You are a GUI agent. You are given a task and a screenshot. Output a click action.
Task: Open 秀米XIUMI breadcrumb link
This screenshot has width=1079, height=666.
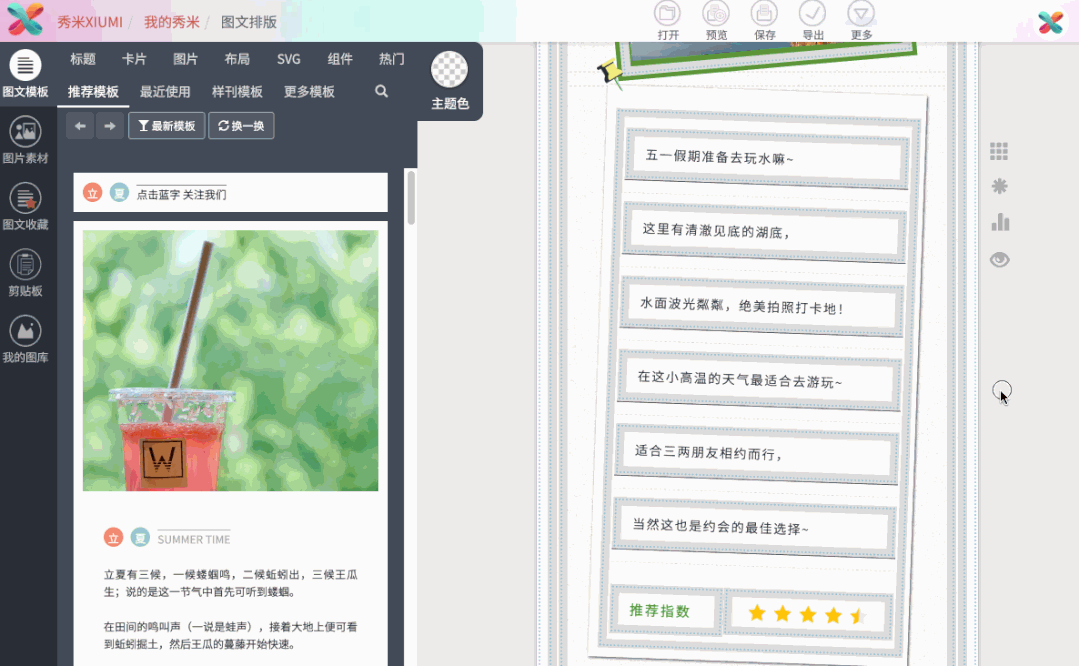(x=89, y=22)
